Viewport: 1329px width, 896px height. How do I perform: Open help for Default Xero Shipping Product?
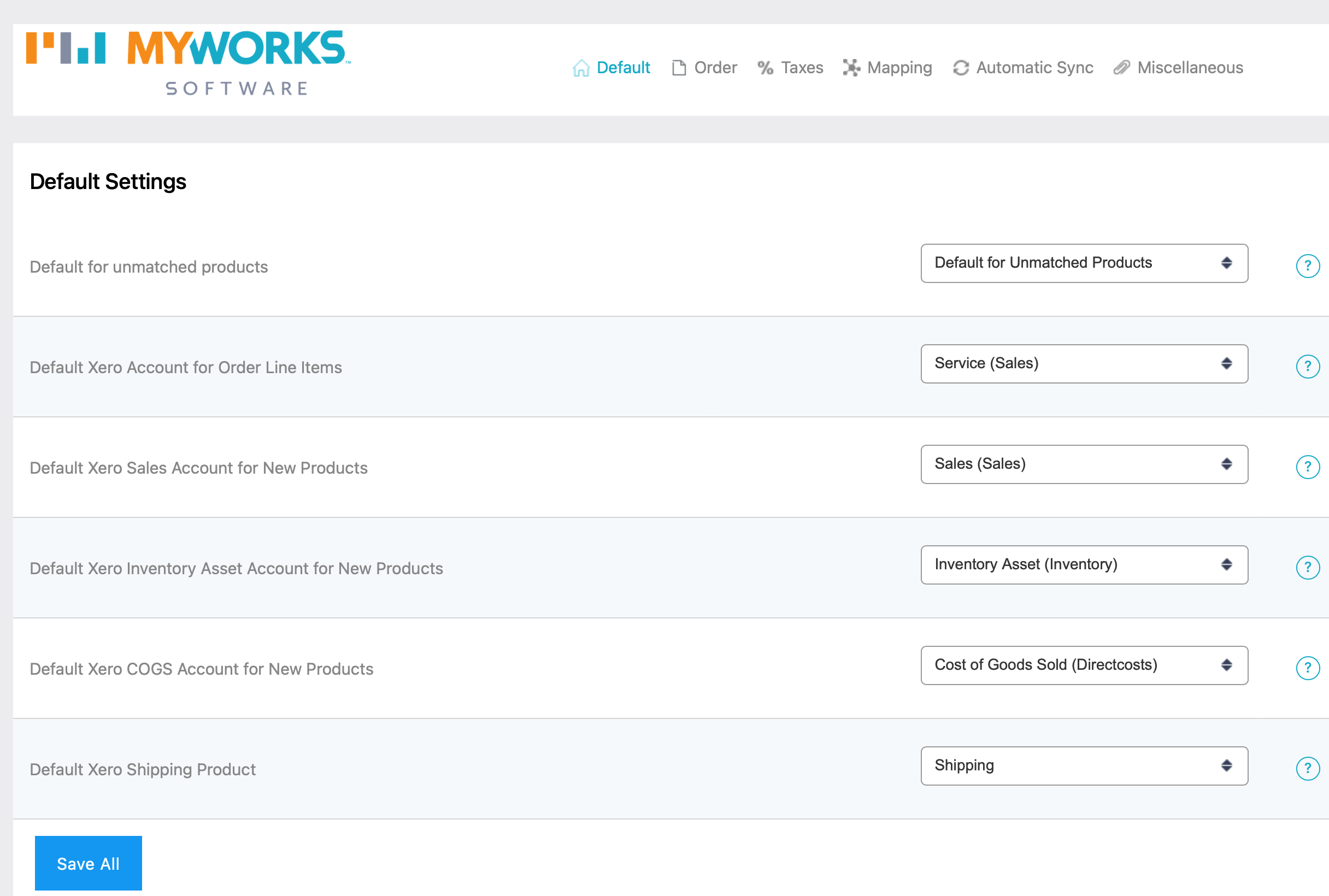[1308, 769]
